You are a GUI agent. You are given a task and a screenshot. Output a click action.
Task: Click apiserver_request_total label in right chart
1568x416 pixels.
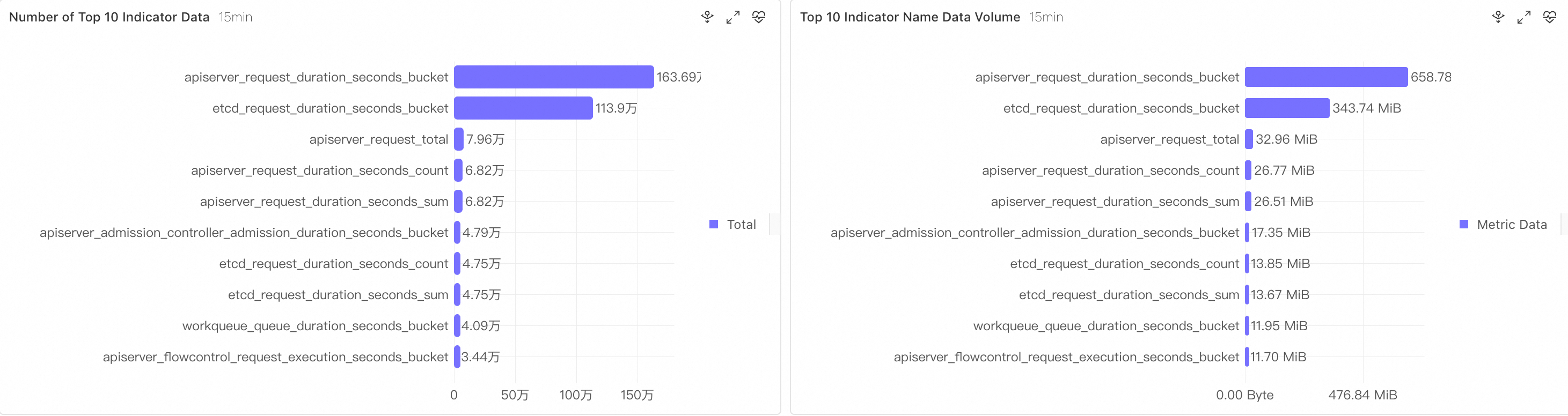click(x=1170, y=139)
